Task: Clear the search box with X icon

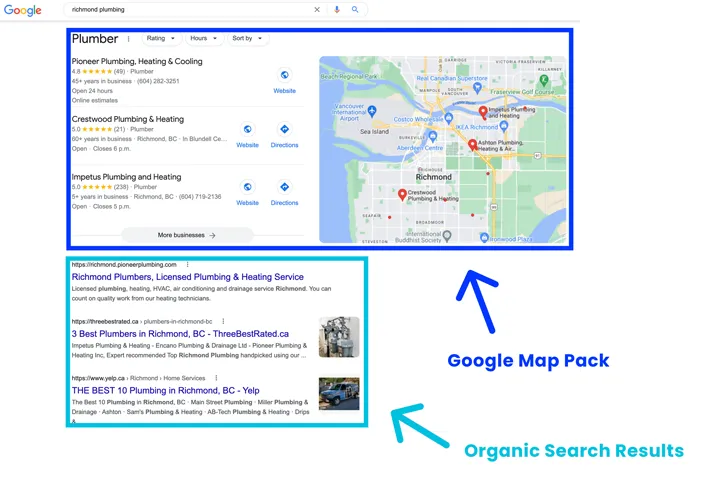Action: coord(317,9)
